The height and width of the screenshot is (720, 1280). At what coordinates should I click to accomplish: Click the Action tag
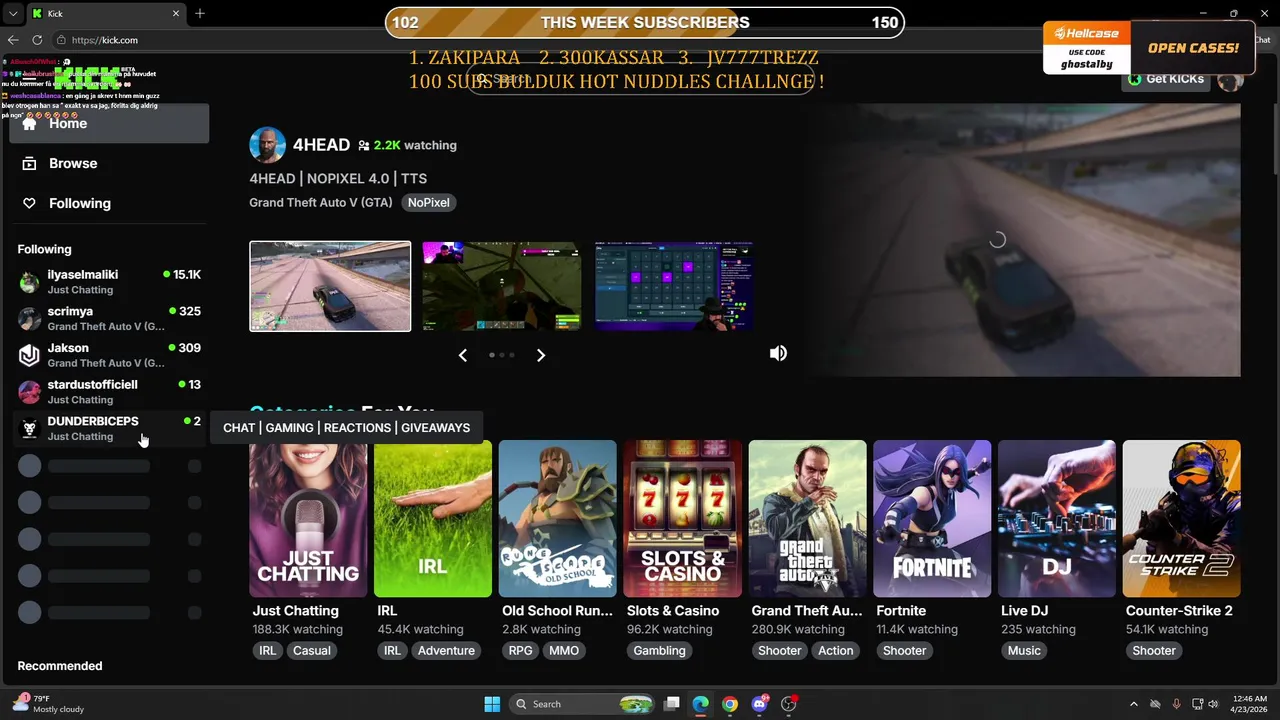tap(836, 650)
